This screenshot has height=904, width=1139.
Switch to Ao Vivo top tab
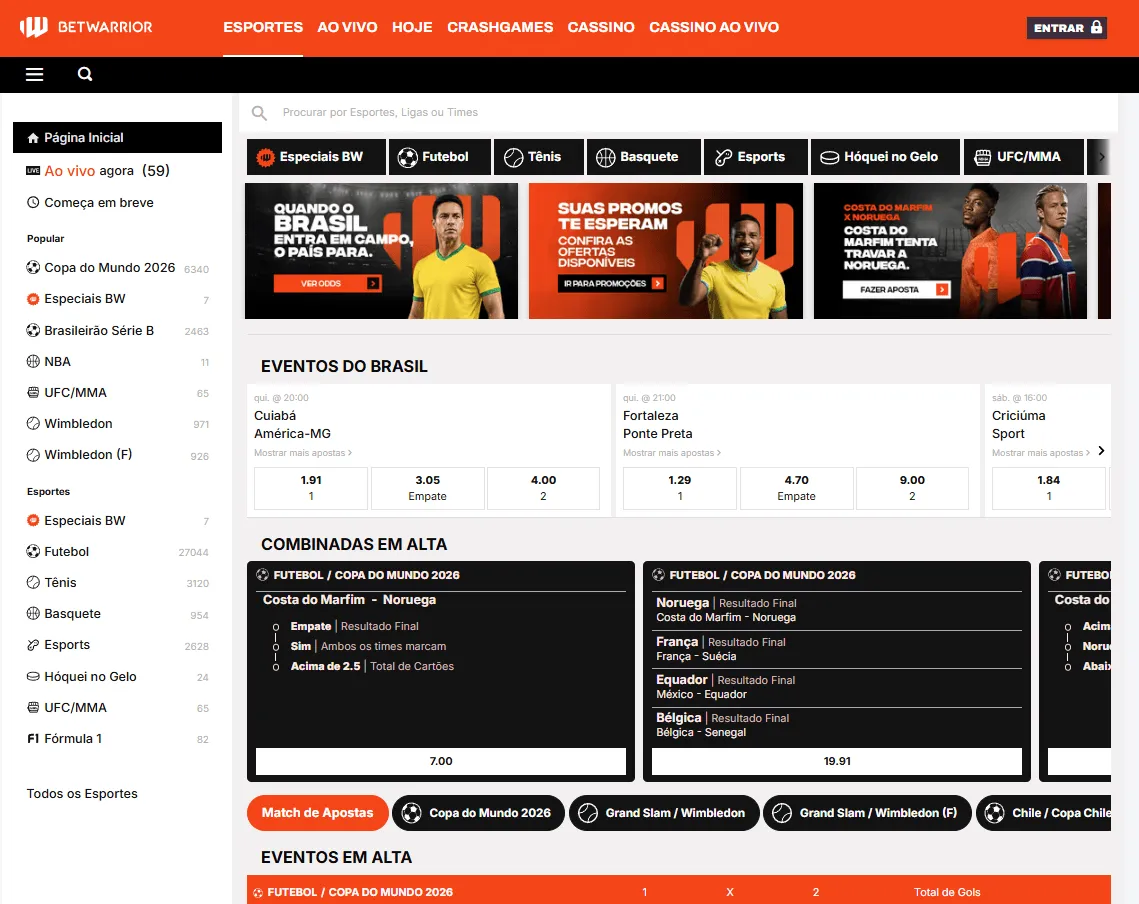coord(347,28)
